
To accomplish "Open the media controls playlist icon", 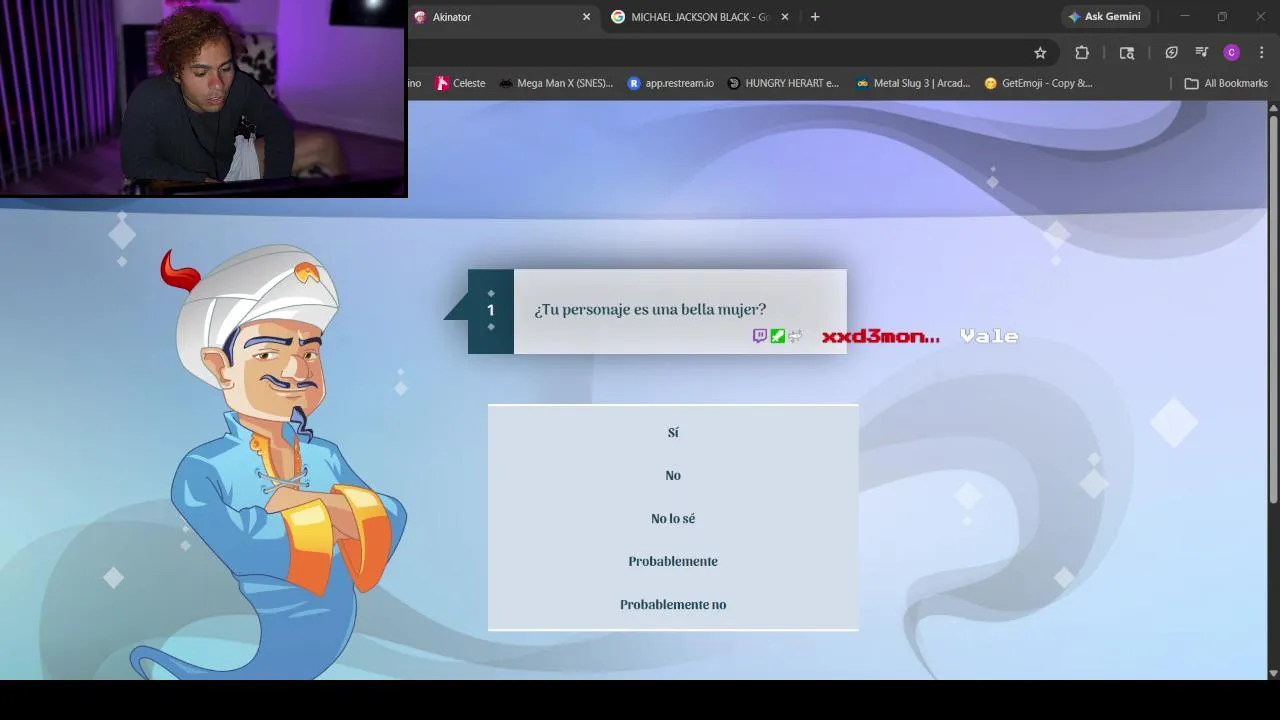I will coord(1202,53).
